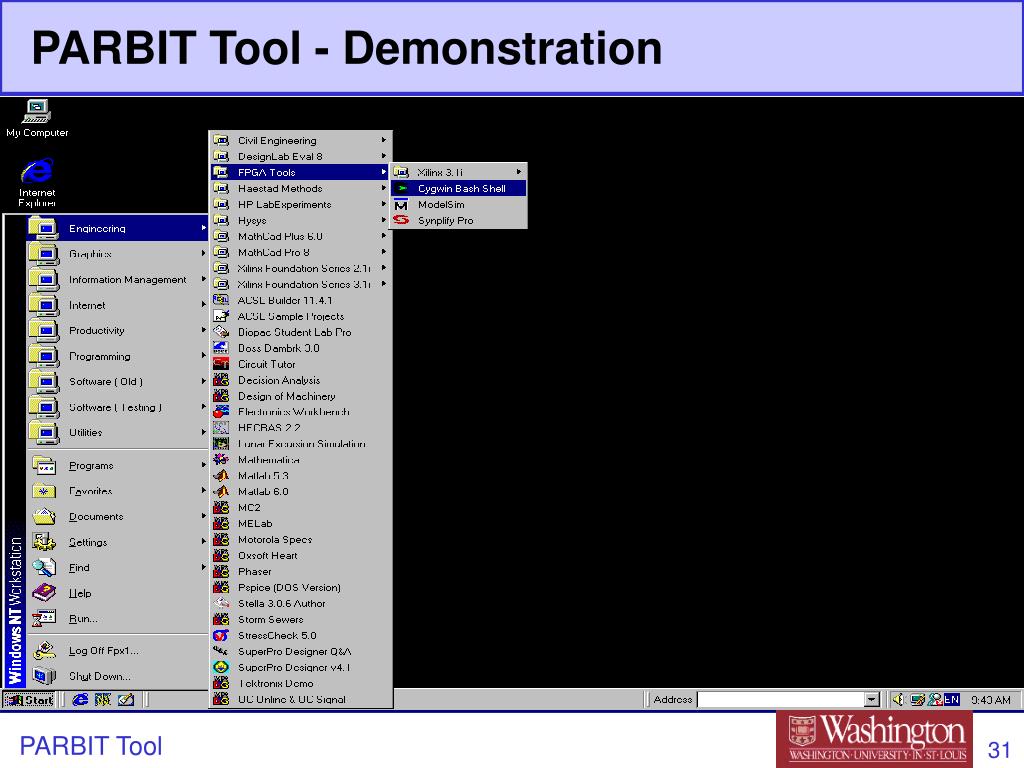Click the Run icon in Start menu
Viewport: 1024px width, 768px height.
[44, 618]
